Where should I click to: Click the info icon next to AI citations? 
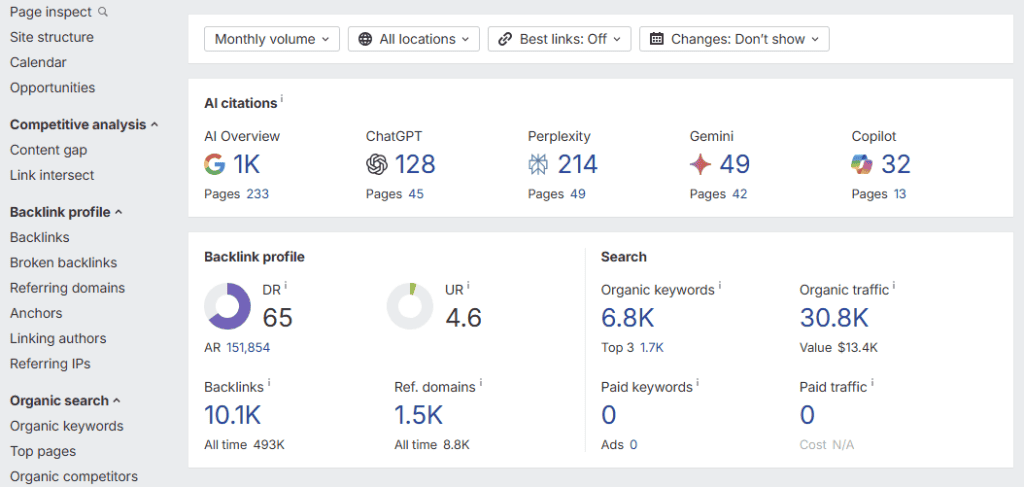tap(282, 99)
